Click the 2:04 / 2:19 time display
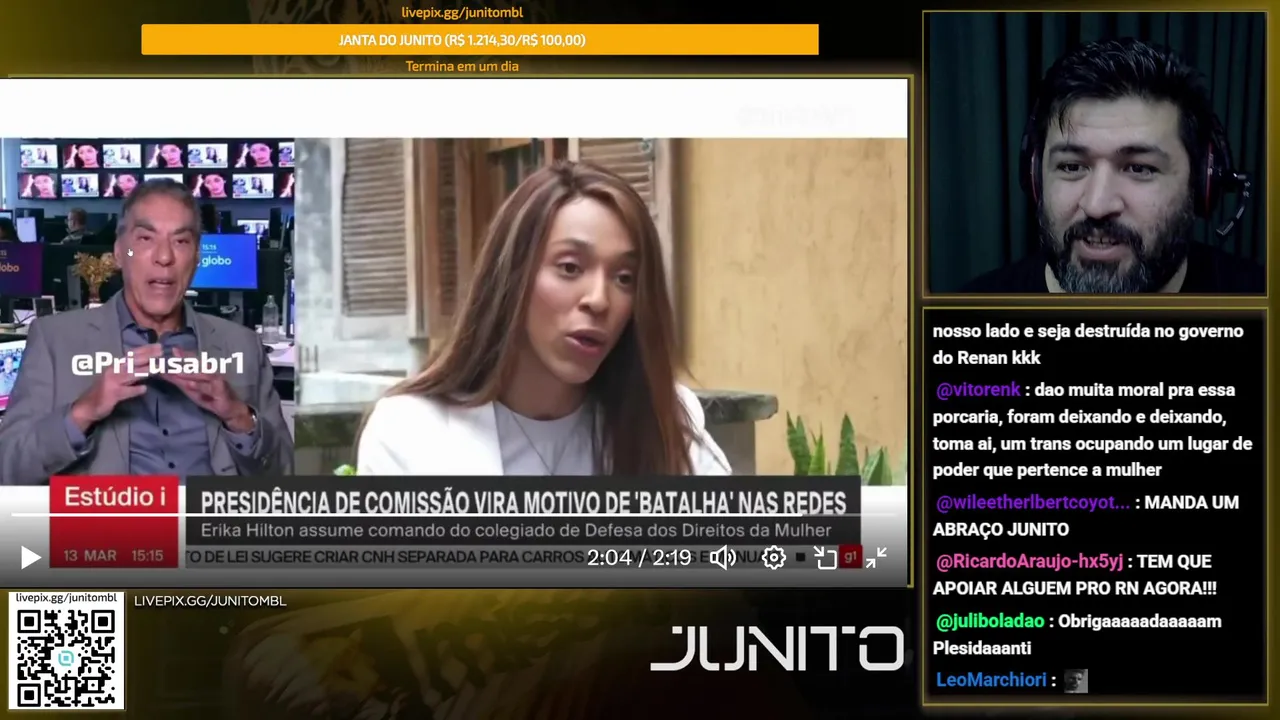The width and height of the screenshot is (1280, 720). 639,558
